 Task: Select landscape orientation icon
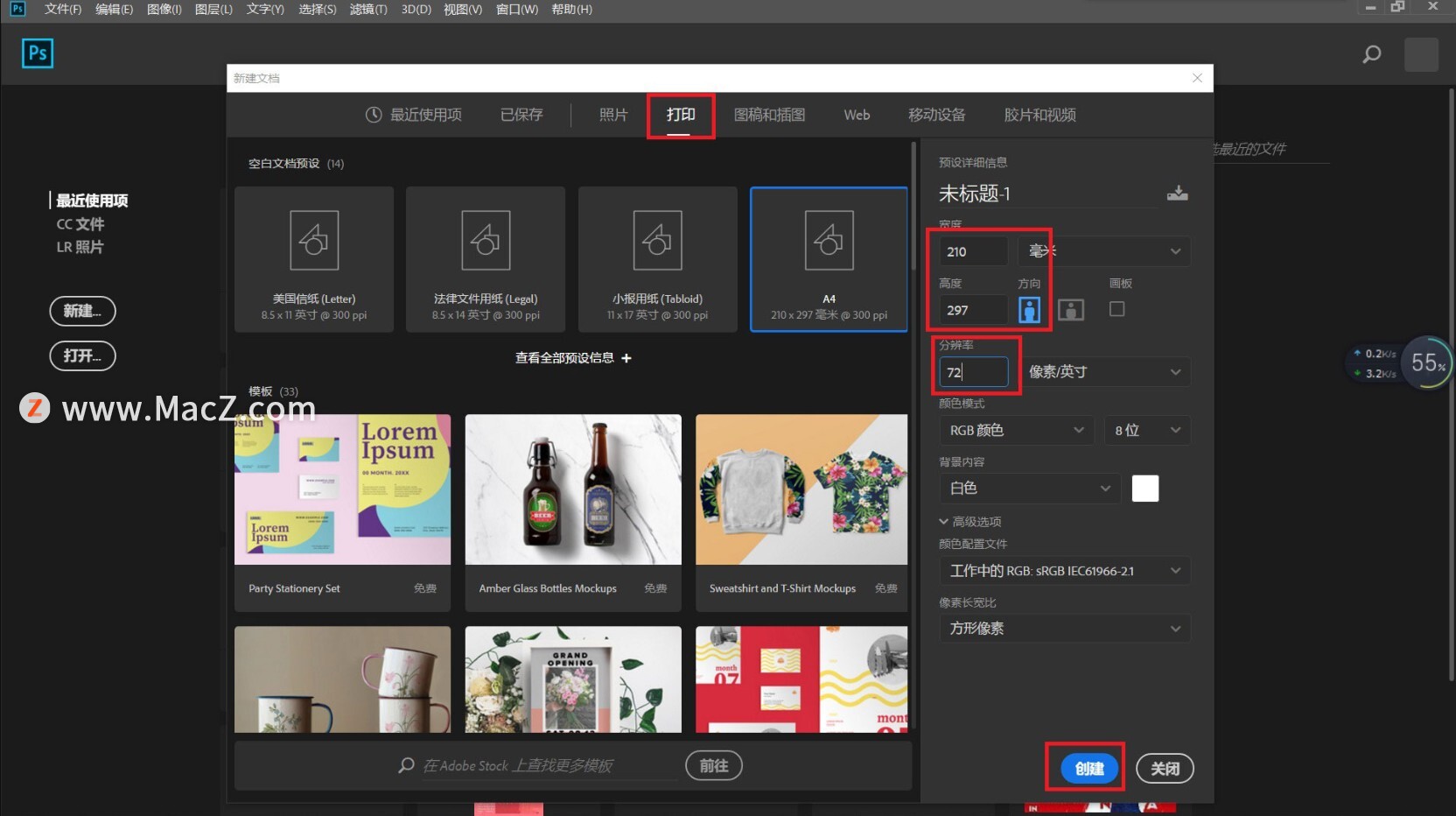1071,310
